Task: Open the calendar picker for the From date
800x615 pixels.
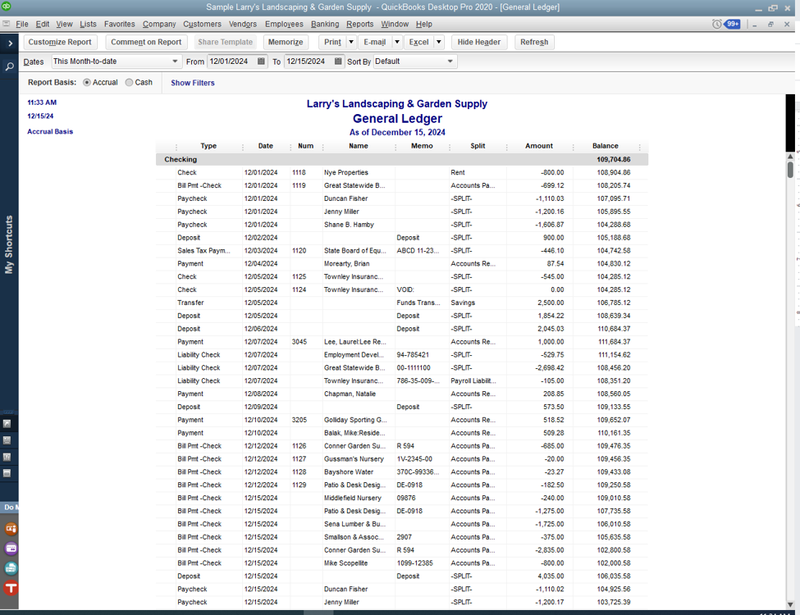Action: pyautogui.click(x=261, y=61)
